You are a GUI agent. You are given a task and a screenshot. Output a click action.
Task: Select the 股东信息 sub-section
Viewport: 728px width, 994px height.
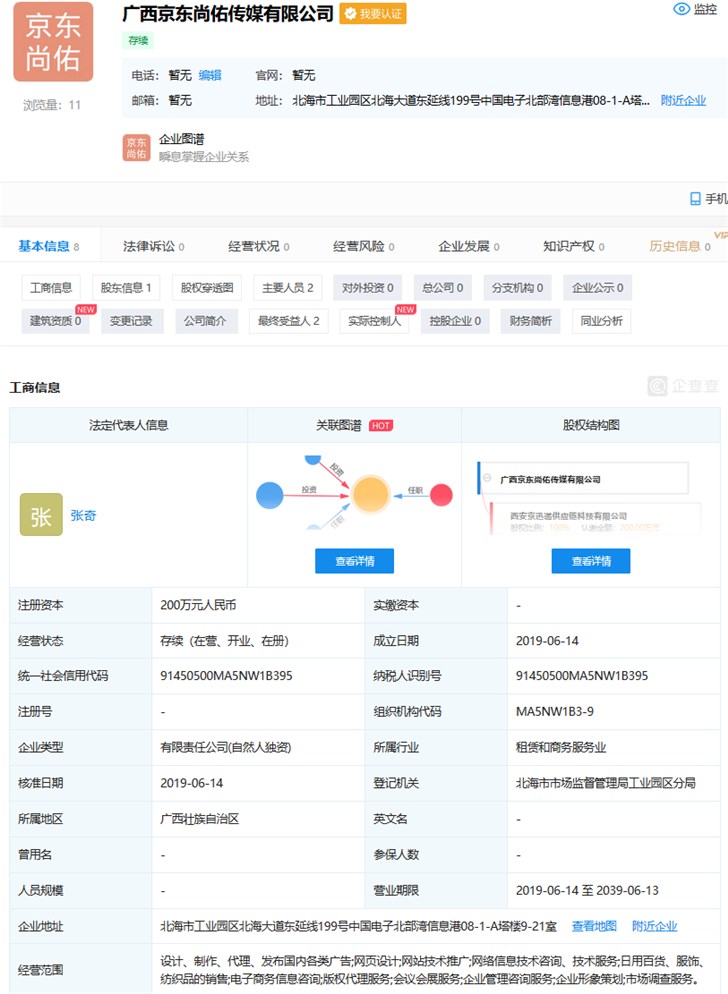(126, 288)
